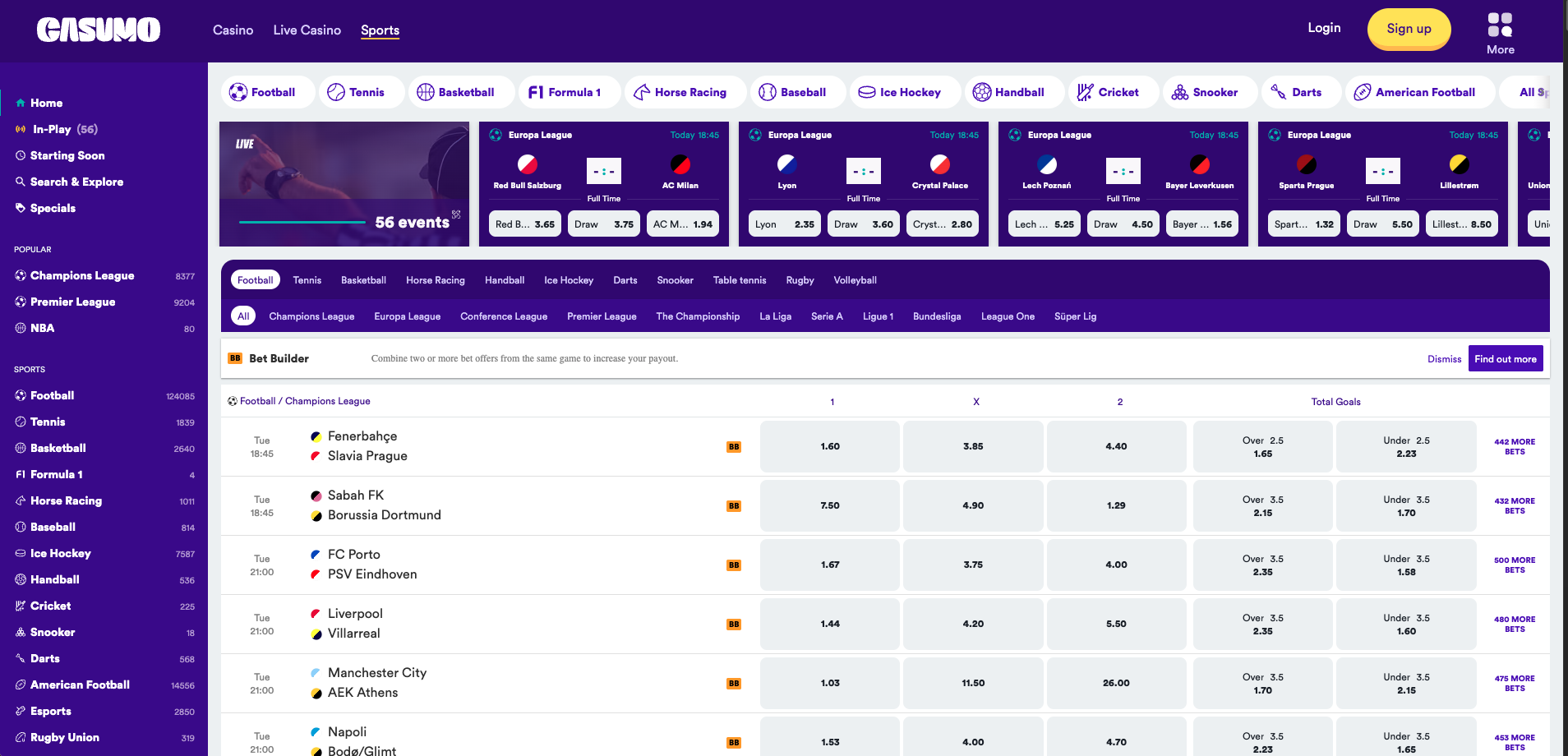Click the Esports icon in sidebar

coord(20,711)
